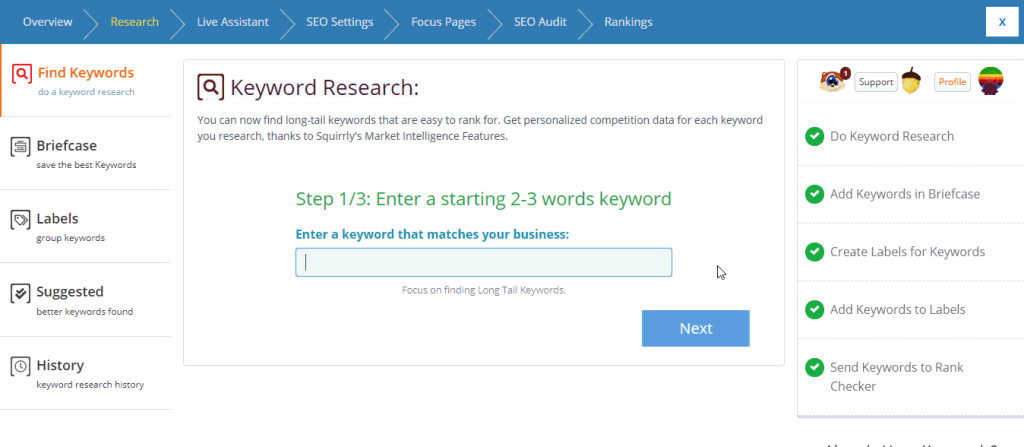This screenshot has height=447, width=1024.
Task: Open the Support button
Action: pyautogui.click(x=875, y=81)
